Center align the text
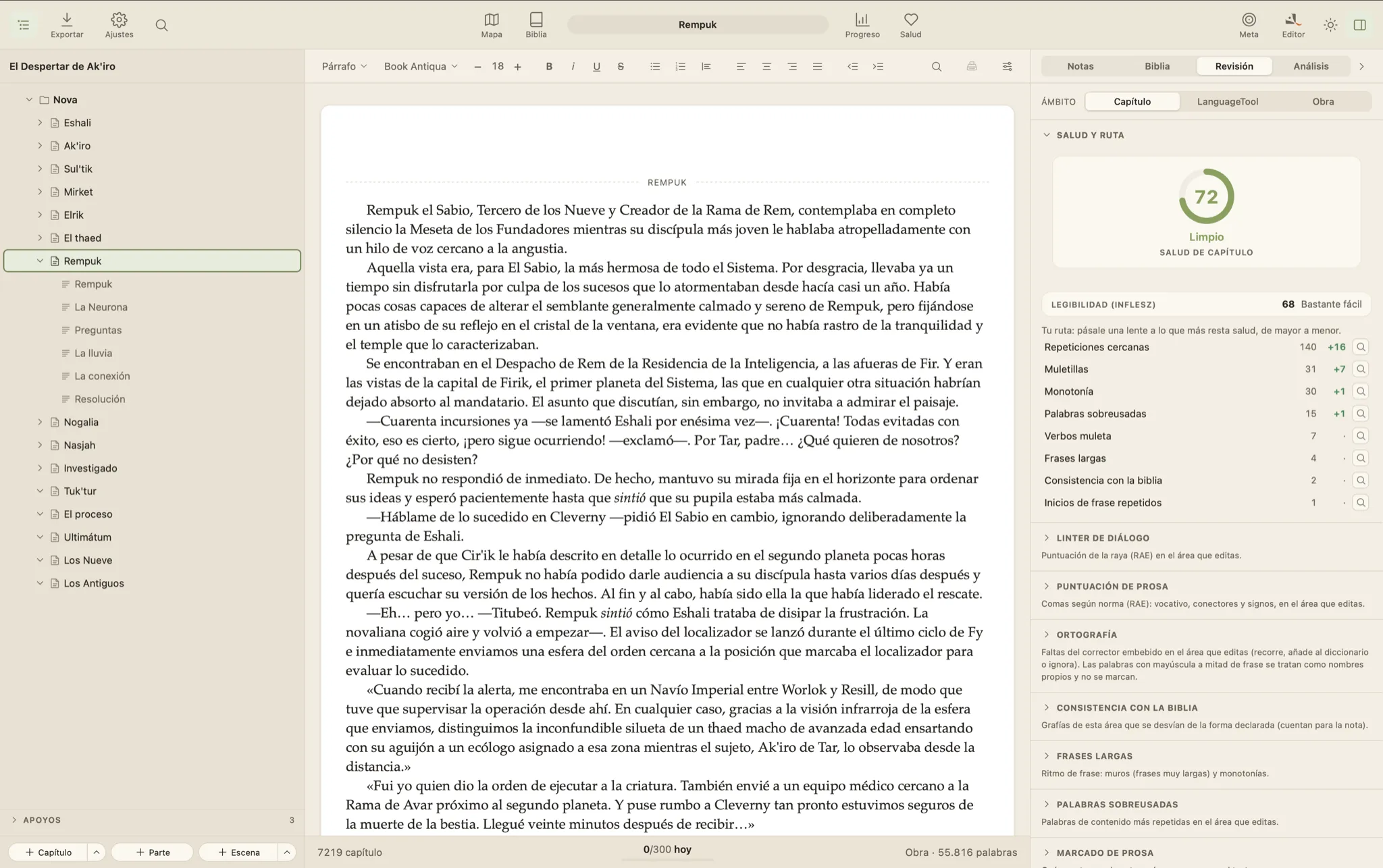Screen dimensions: 1383x868 pos(766,66)
